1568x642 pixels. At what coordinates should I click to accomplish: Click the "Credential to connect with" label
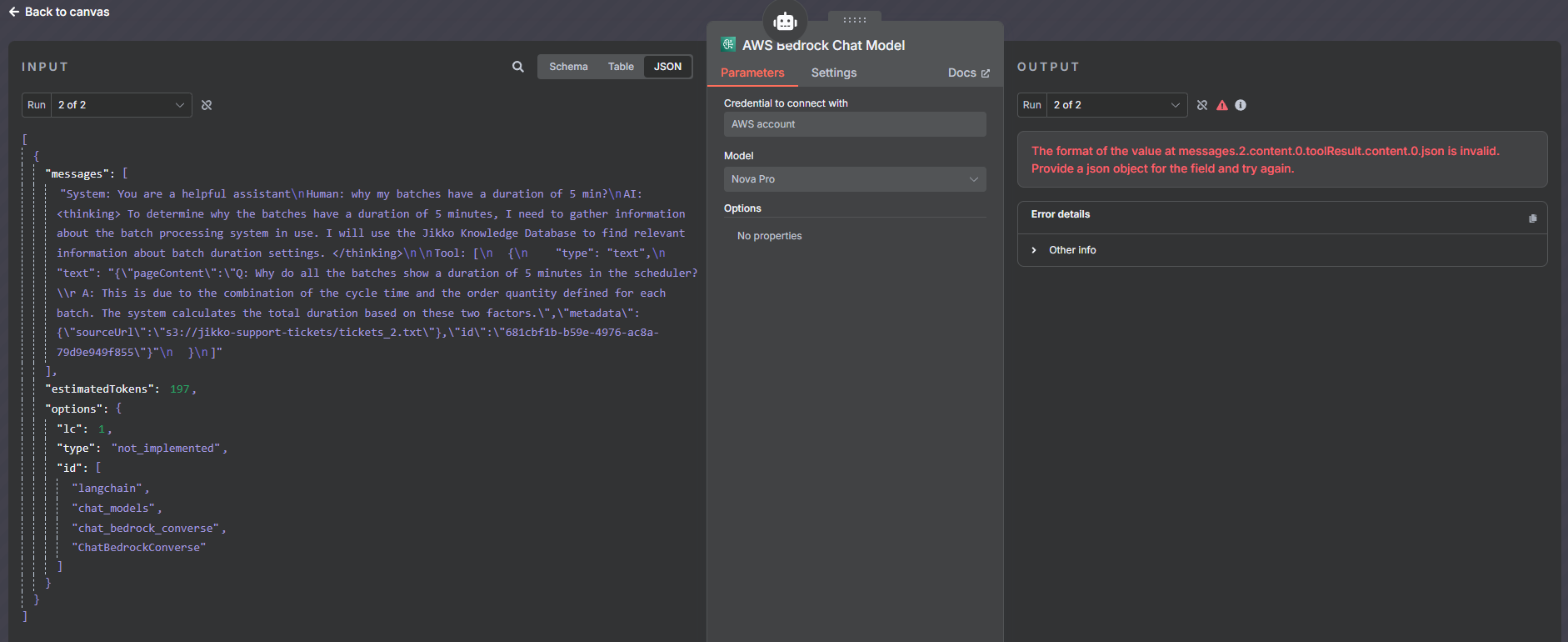pos(786,103)
